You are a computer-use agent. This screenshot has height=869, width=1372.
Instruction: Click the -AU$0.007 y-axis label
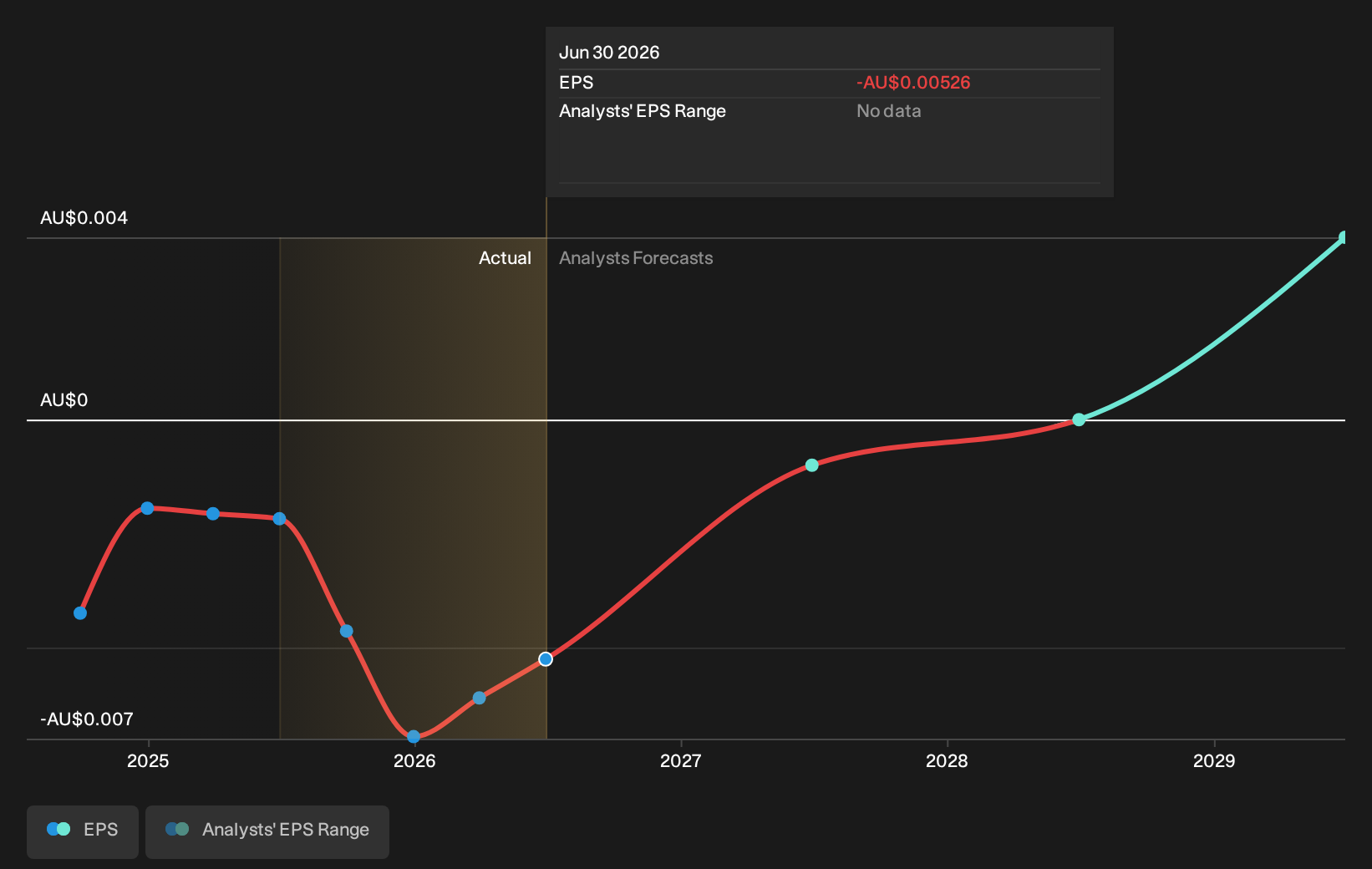click(x=87, y=719)
